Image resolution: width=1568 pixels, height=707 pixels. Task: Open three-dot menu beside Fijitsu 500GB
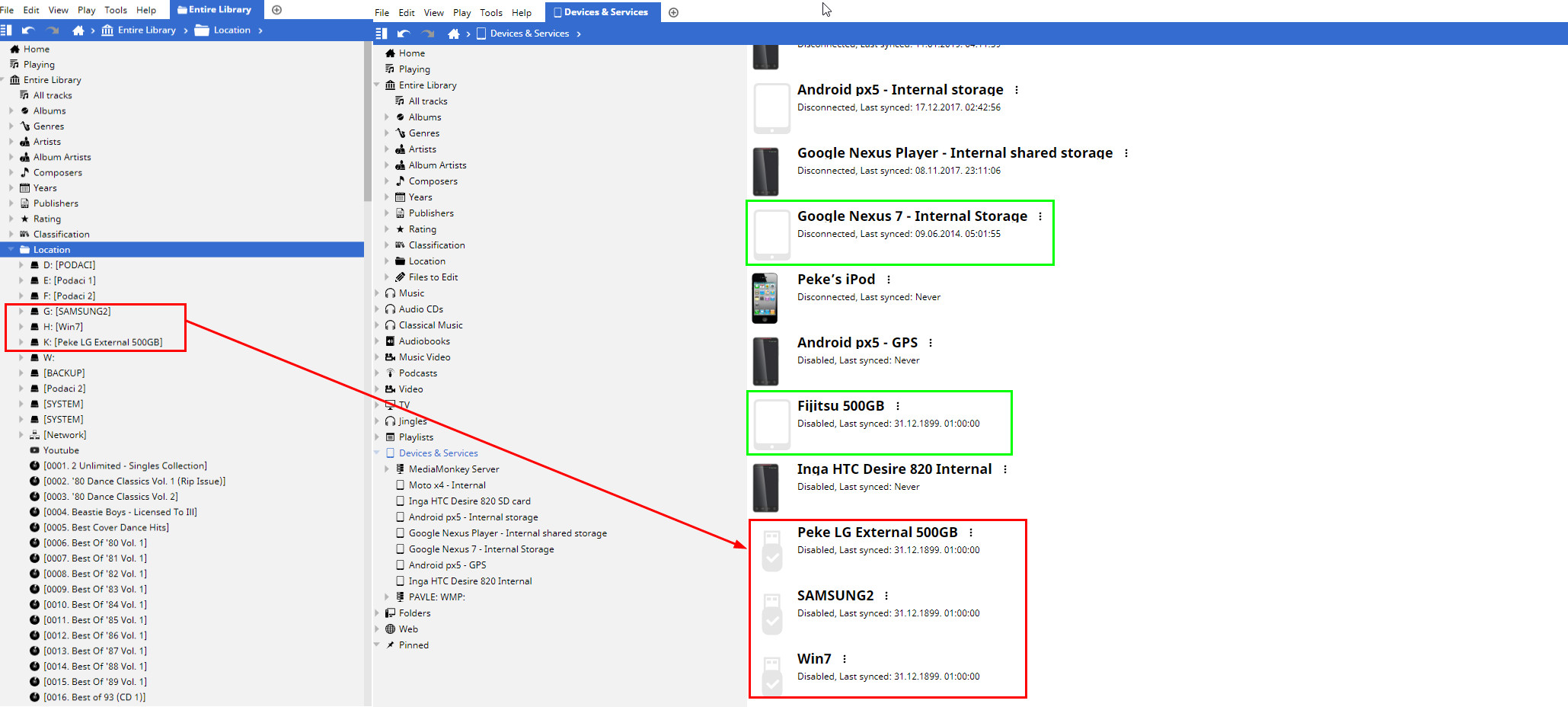click(898, 406)
